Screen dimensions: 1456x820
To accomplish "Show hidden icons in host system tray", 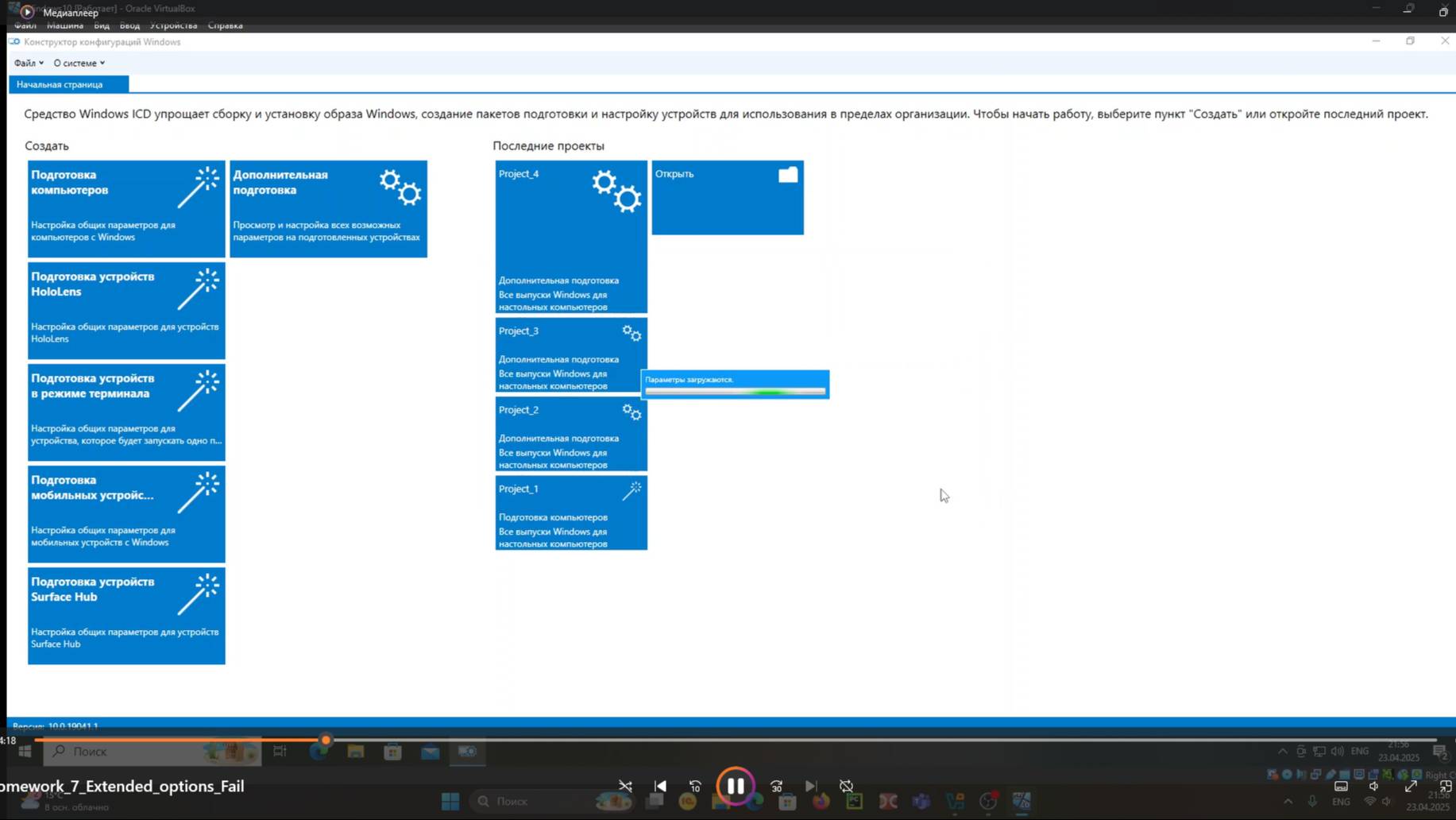I will (x=1288, y=802).
